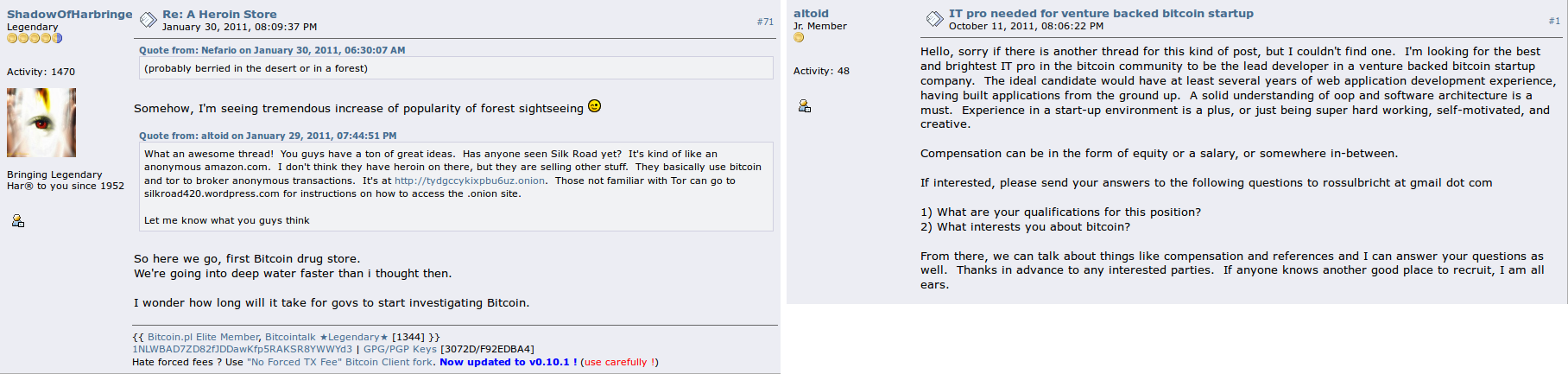
Task: Open GPG/PGP Keys signature link
Action: (x=400, y=349)
